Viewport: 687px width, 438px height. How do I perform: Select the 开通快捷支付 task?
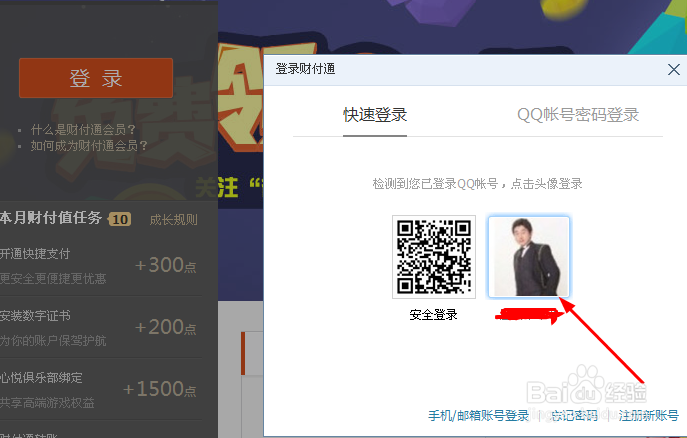click(35, 254)
